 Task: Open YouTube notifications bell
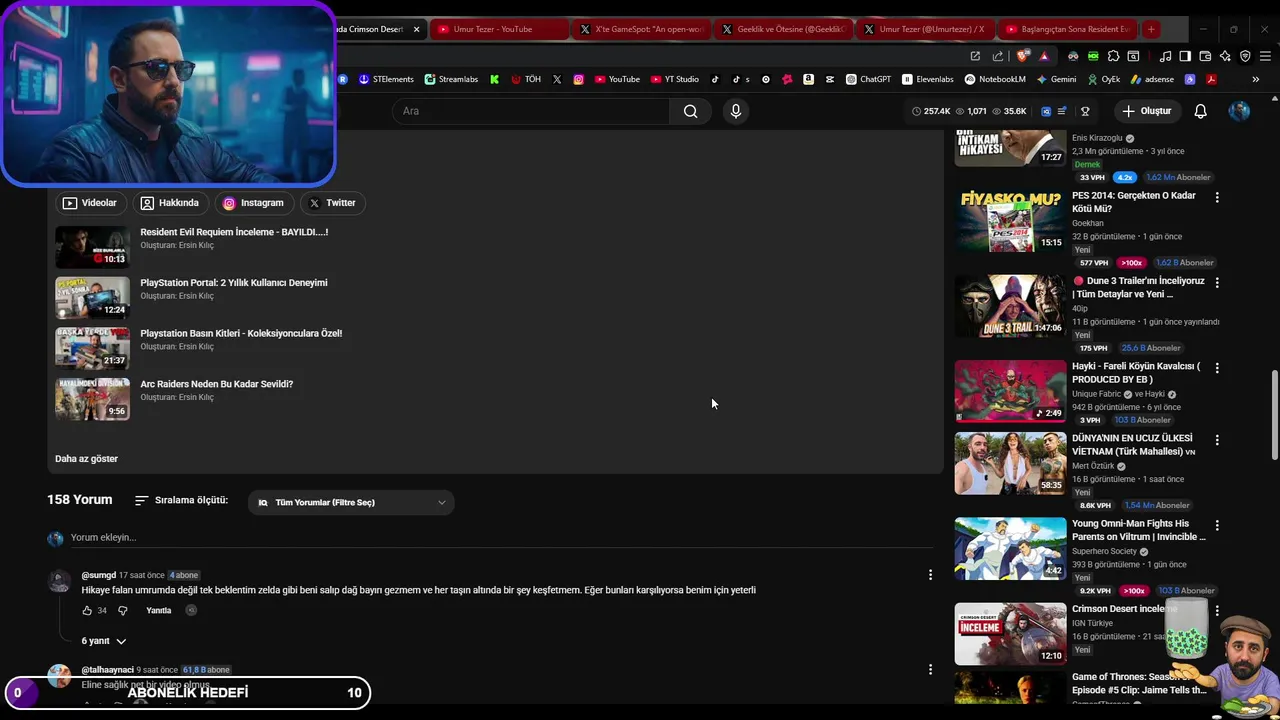tap(1200, 111)
